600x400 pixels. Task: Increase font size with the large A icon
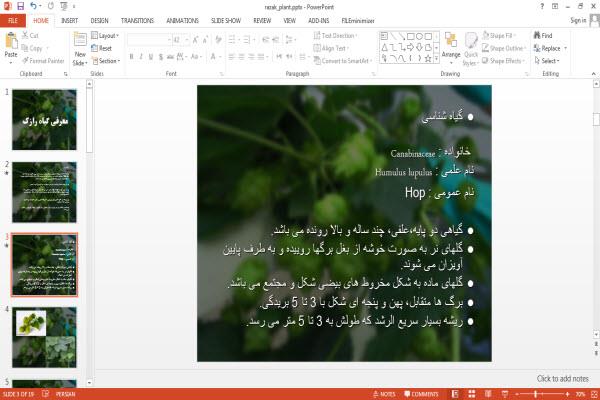tap(196, 39)
